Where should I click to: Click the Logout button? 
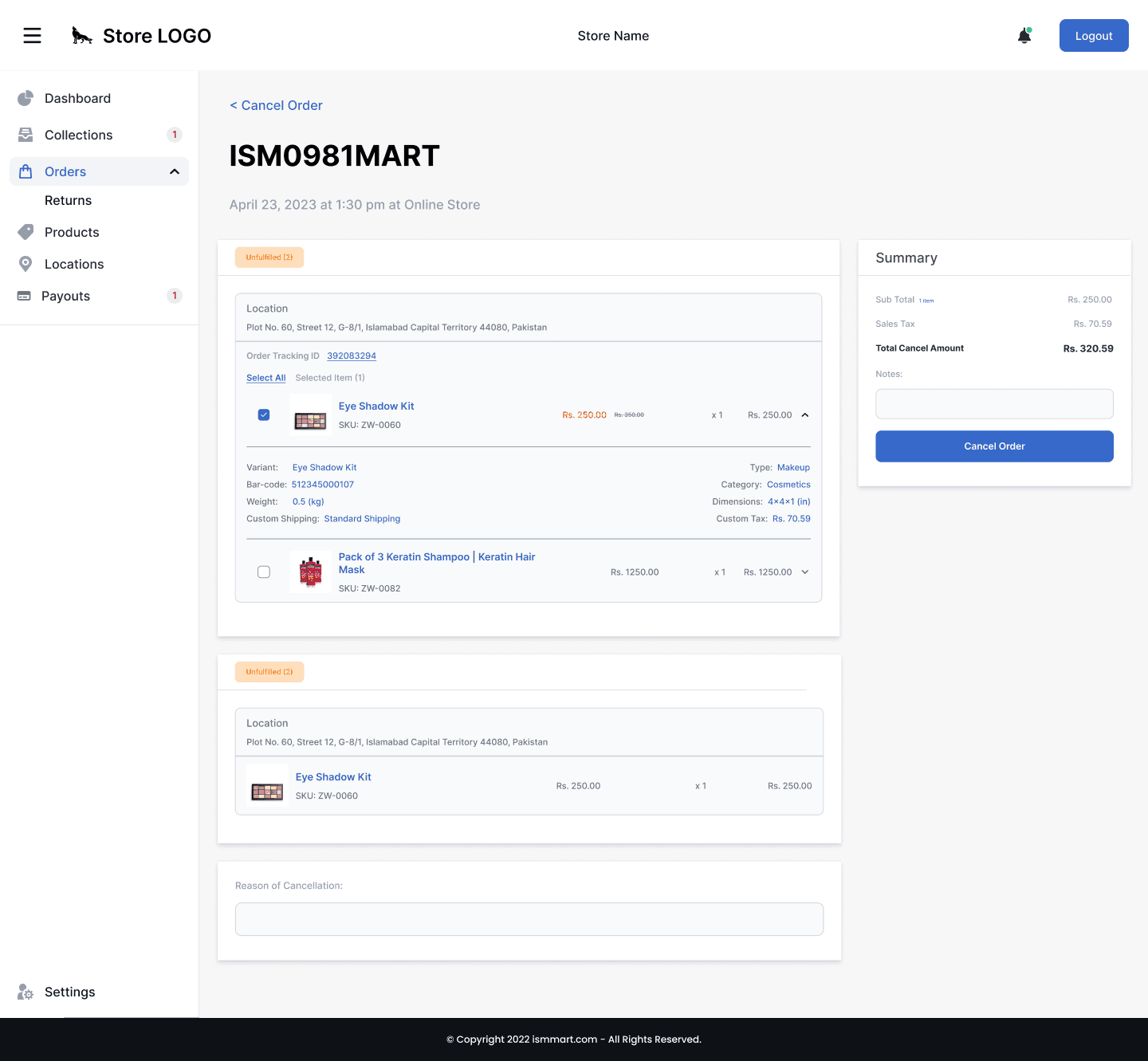click(x=1094, y=36)
